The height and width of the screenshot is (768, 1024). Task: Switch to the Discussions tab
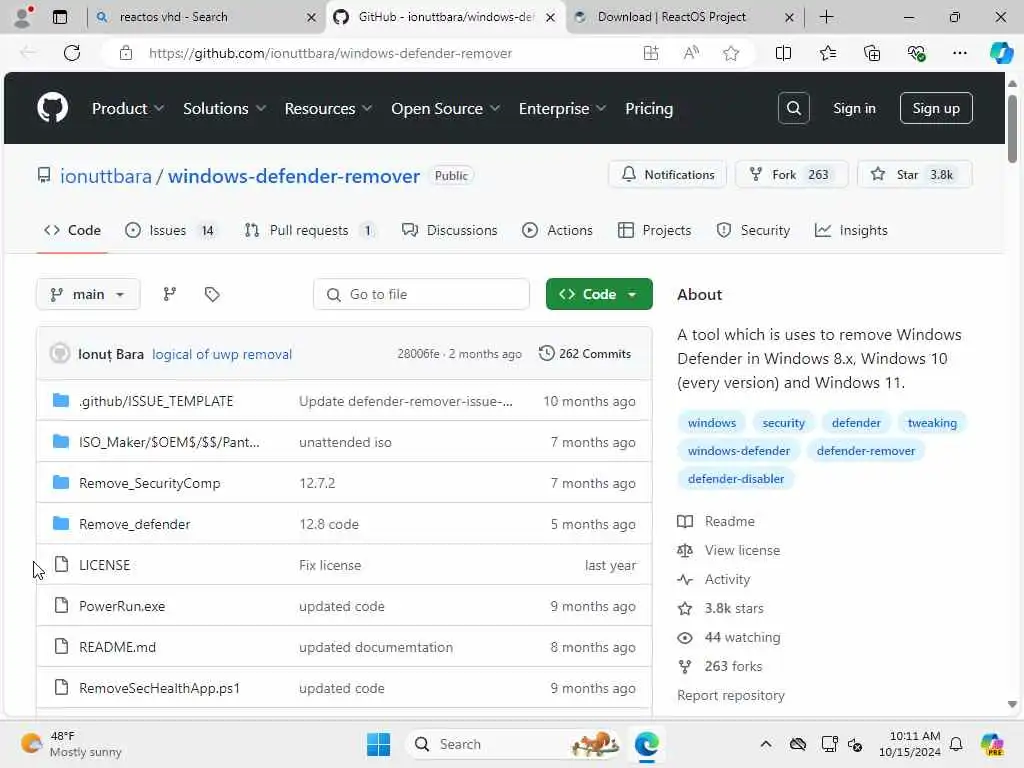(449, 230)
